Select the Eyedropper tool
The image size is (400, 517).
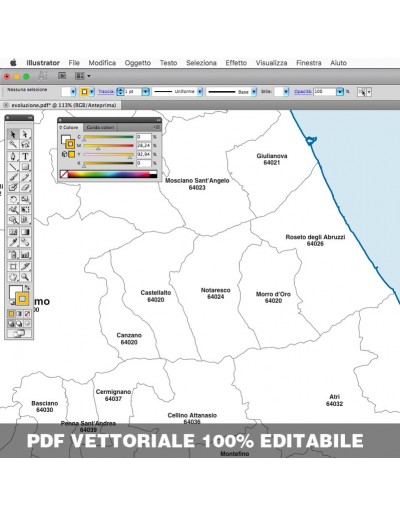coord(13,242)
